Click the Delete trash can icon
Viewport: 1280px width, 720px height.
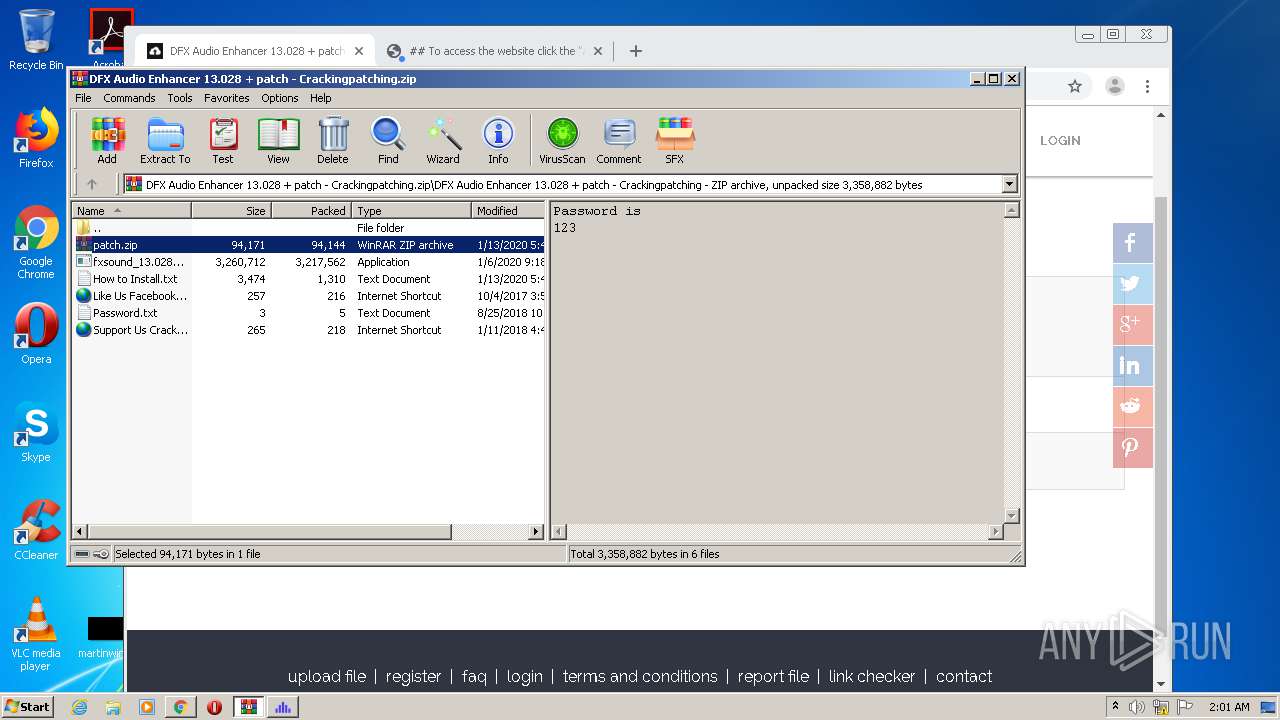pos(333,141)
